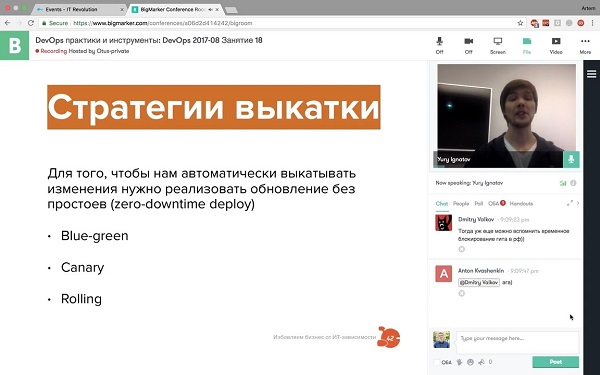Click the Anton Kvashenkin sender name
This screenshot has height=375, width=600.
coord(481,271)
